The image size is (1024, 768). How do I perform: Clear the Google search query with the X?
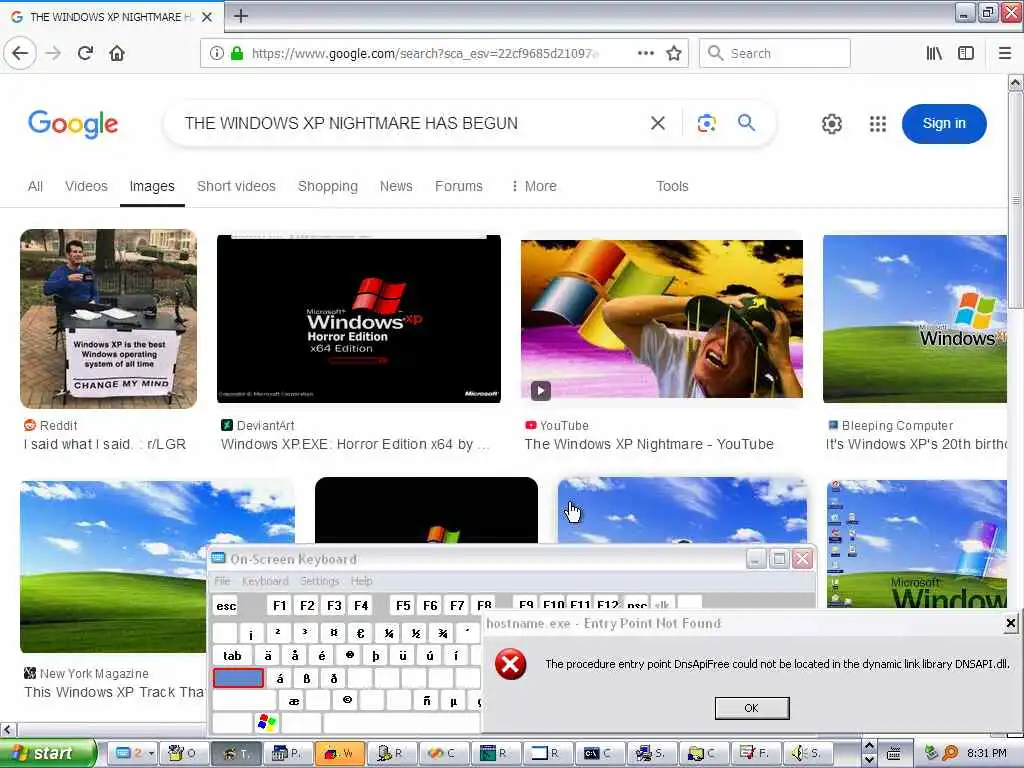(658, 123)
